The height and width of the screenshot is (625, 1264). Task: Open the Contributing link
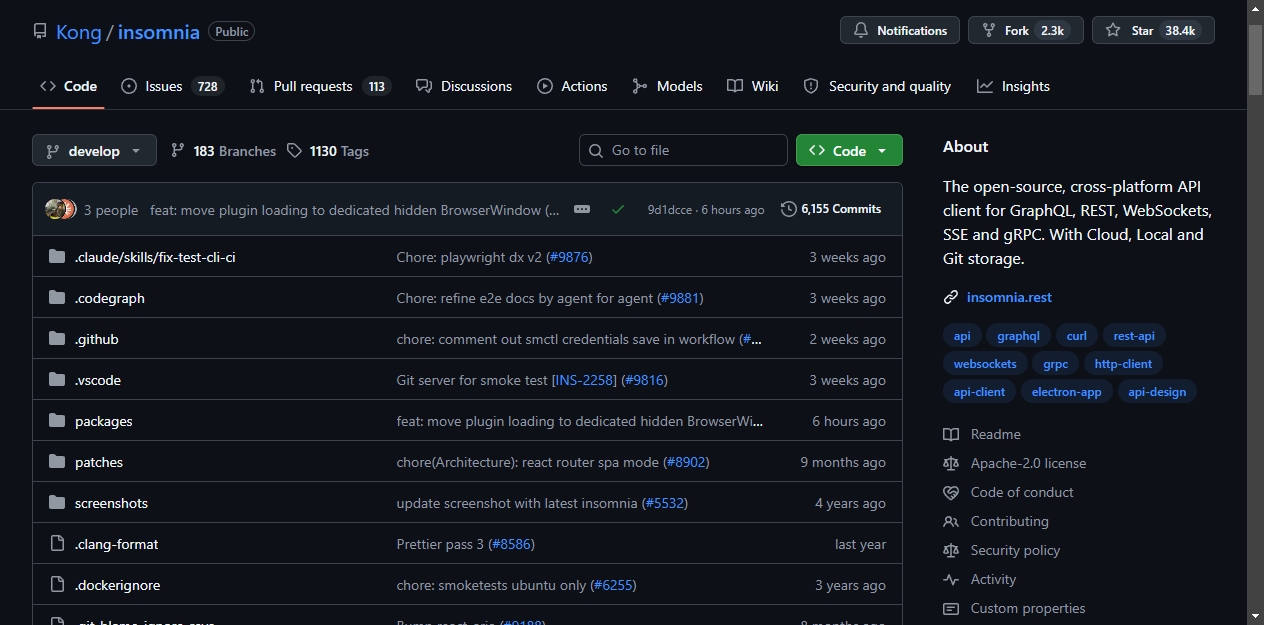(1010, 521)
